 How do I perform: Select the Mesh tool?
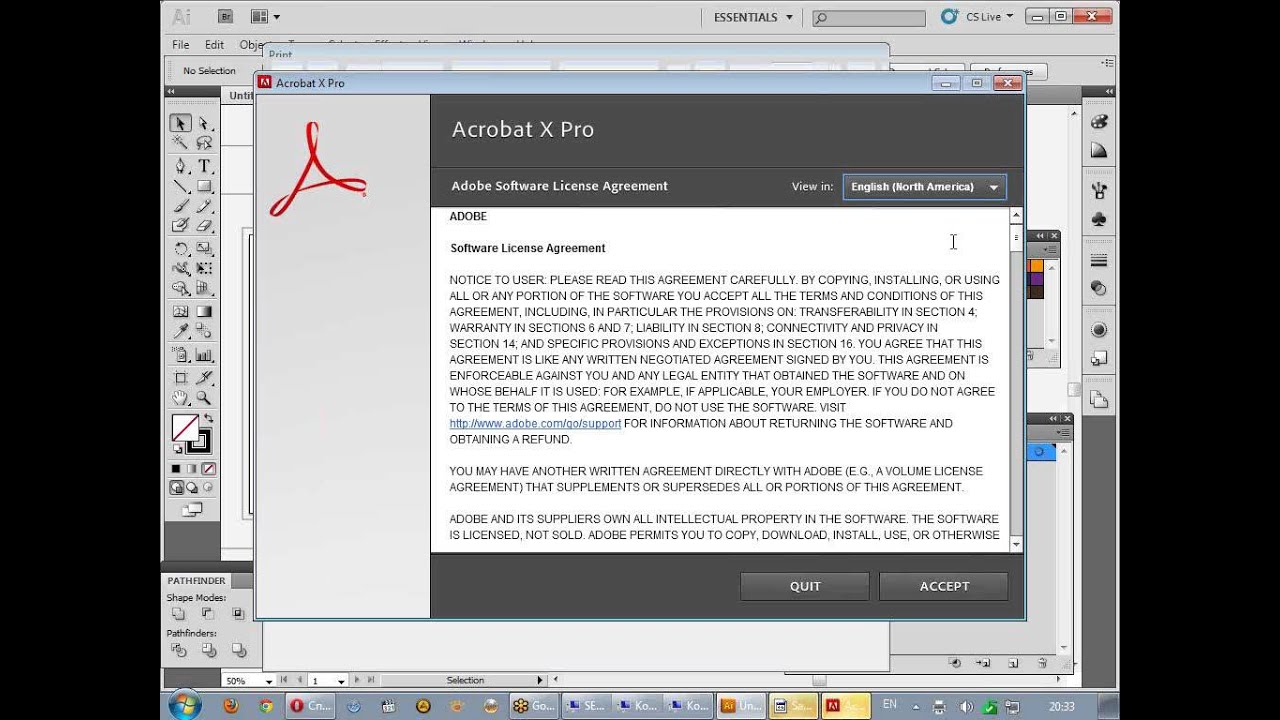(x=180, y=312)
